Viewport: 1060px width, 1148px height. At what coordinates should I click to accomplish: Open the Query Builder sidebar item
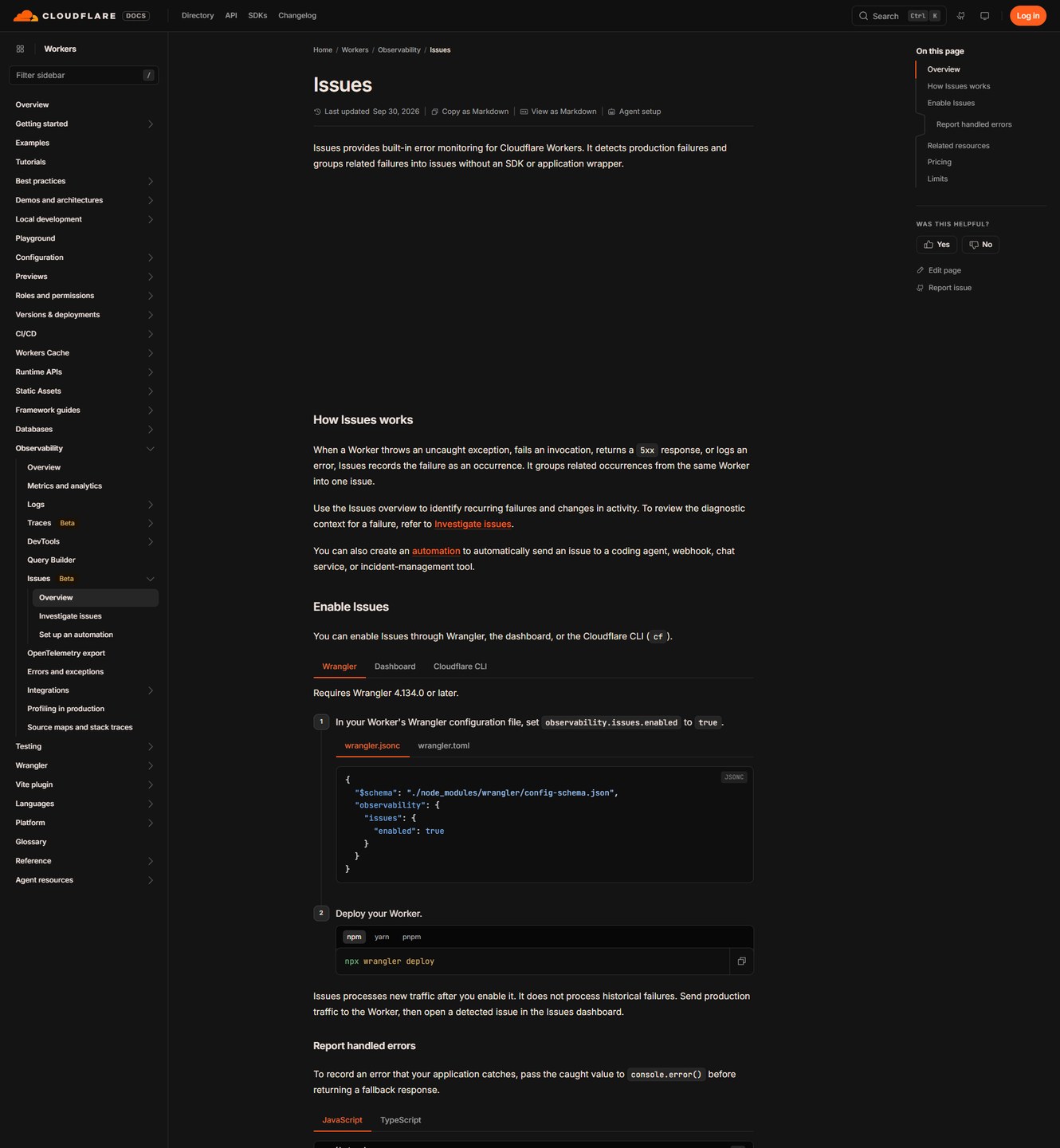coord(51,560)
